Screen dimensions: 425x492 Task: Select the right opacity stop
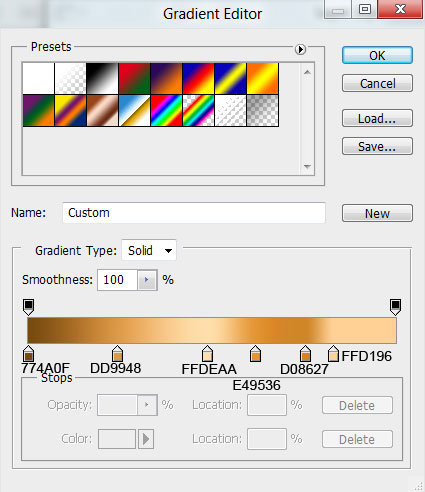(395, 307)
